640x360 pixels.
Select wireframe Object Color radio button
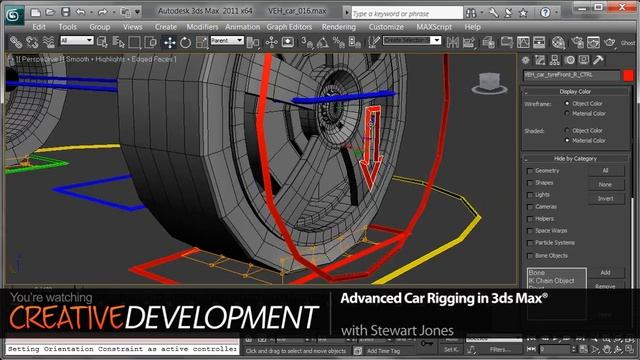(x=567, y=103)
